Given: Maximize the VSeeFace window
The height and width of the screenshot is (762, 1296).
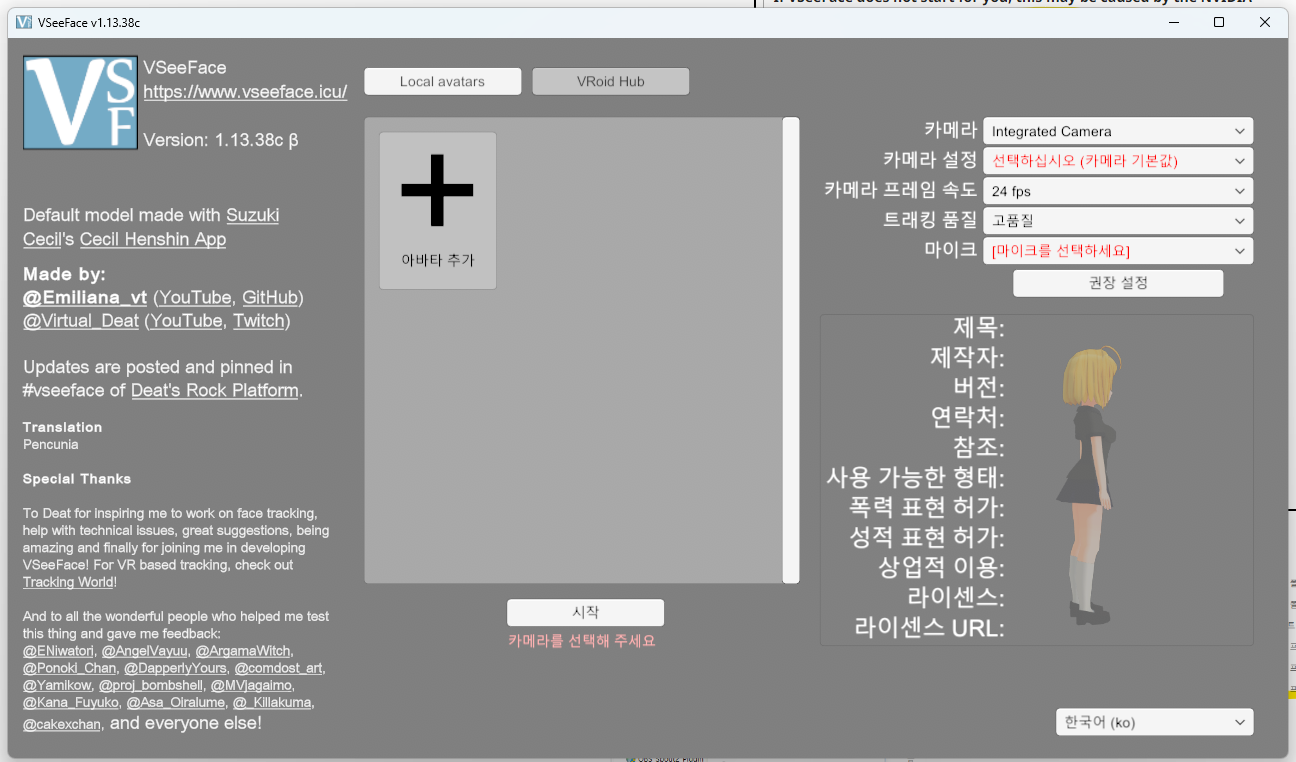Looking at the screenshot, I should [x=1219, y=22].
